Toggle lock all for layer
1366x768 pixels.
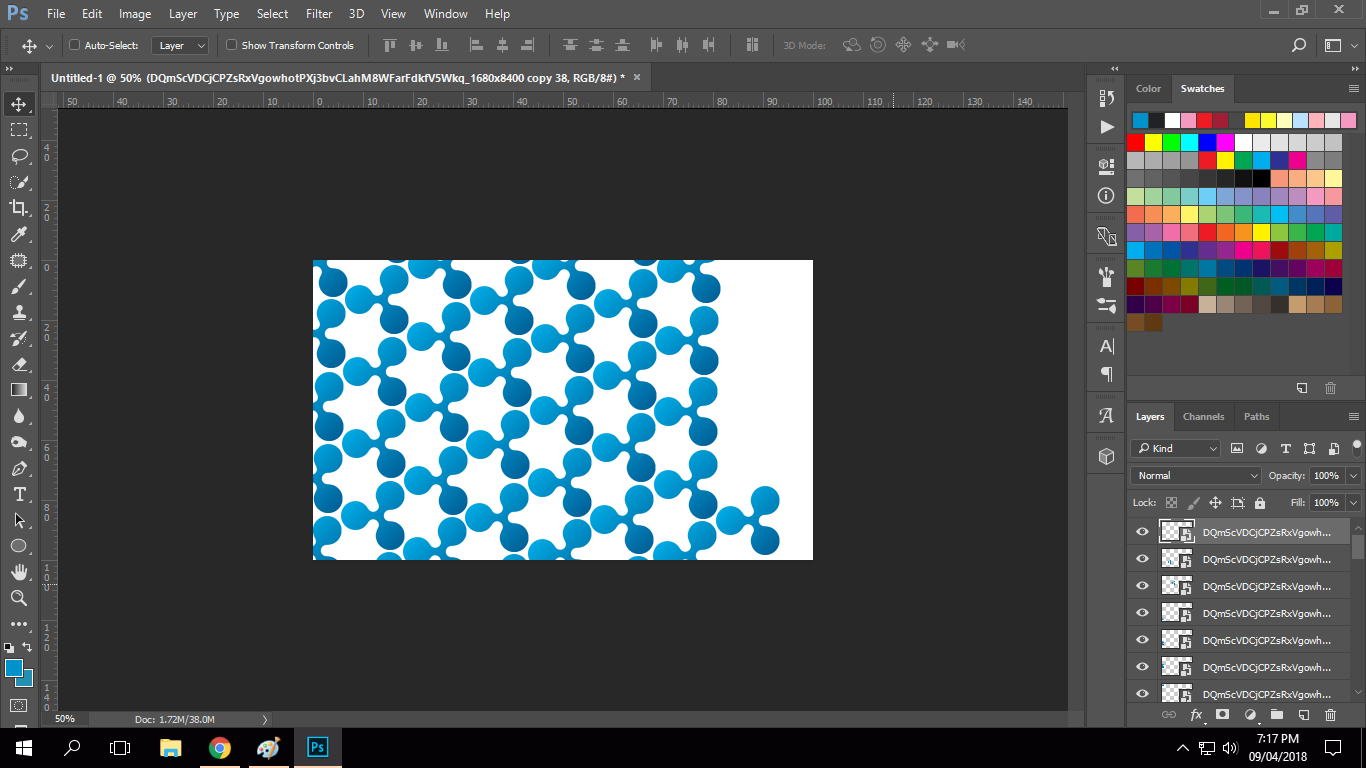click(x=1260, y=503)
